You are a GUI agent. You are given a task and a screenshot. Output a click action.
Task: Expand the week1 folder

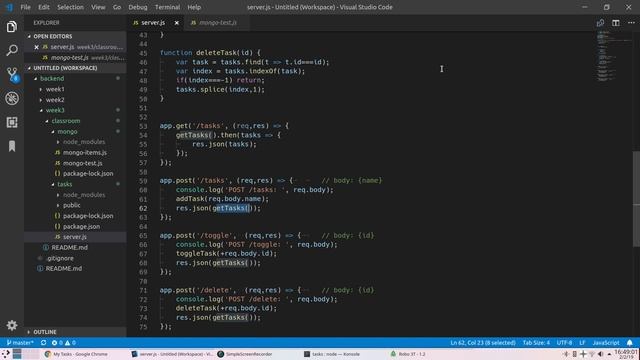coord(55,89)
